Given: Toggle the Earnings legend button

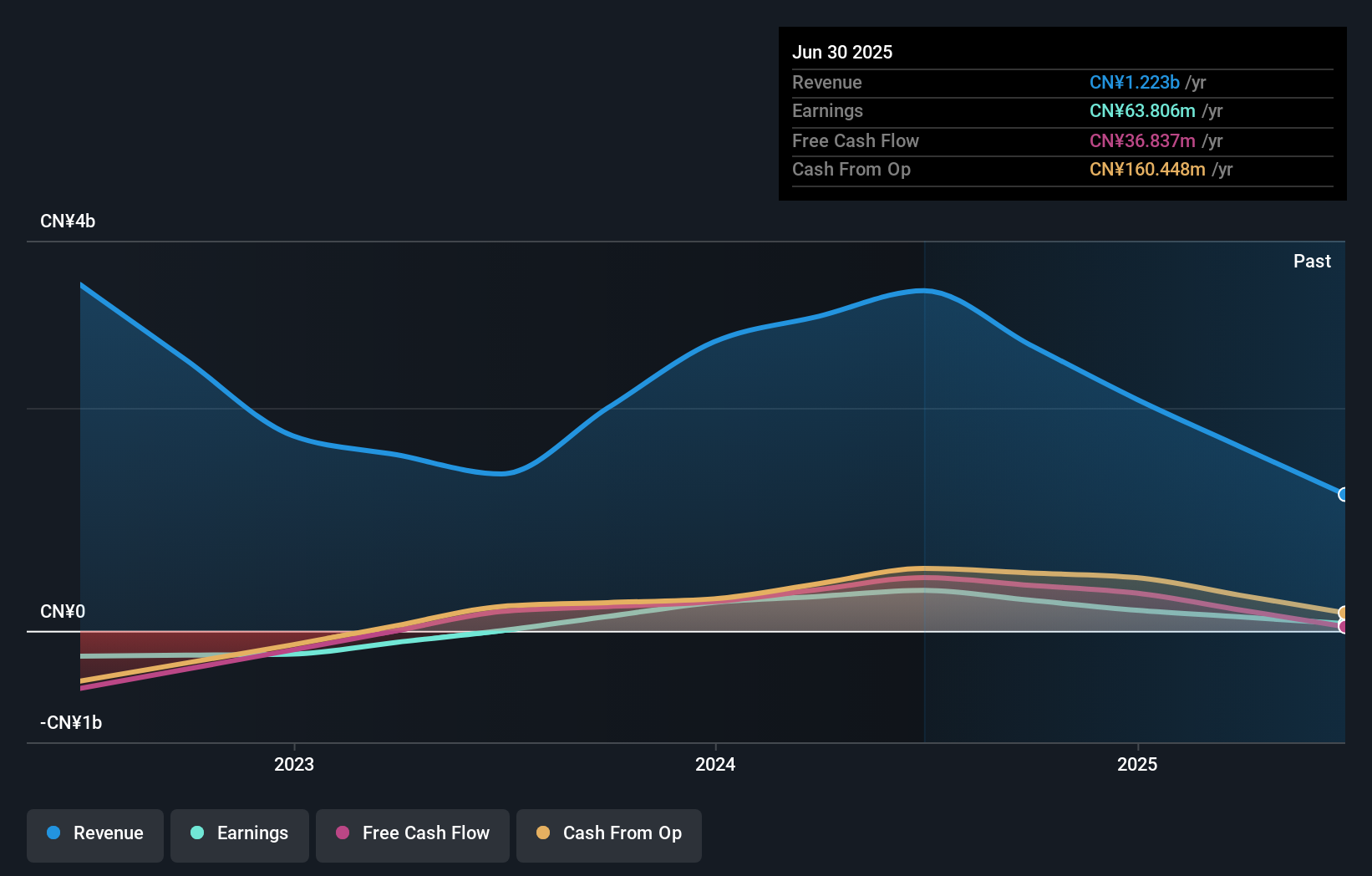Looking at the screenshot, I should coord(240,835).
